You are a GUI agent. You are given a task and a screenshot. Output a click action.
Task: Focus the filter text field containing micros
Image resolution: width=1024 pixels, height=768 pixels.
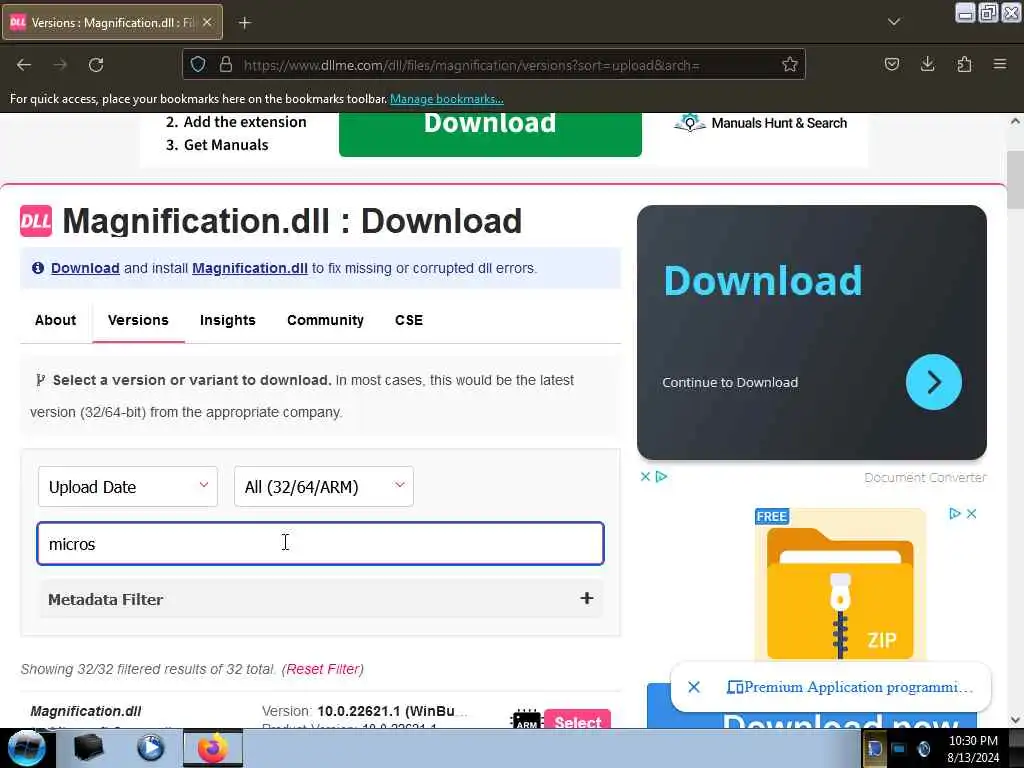[x=321, y=543]
